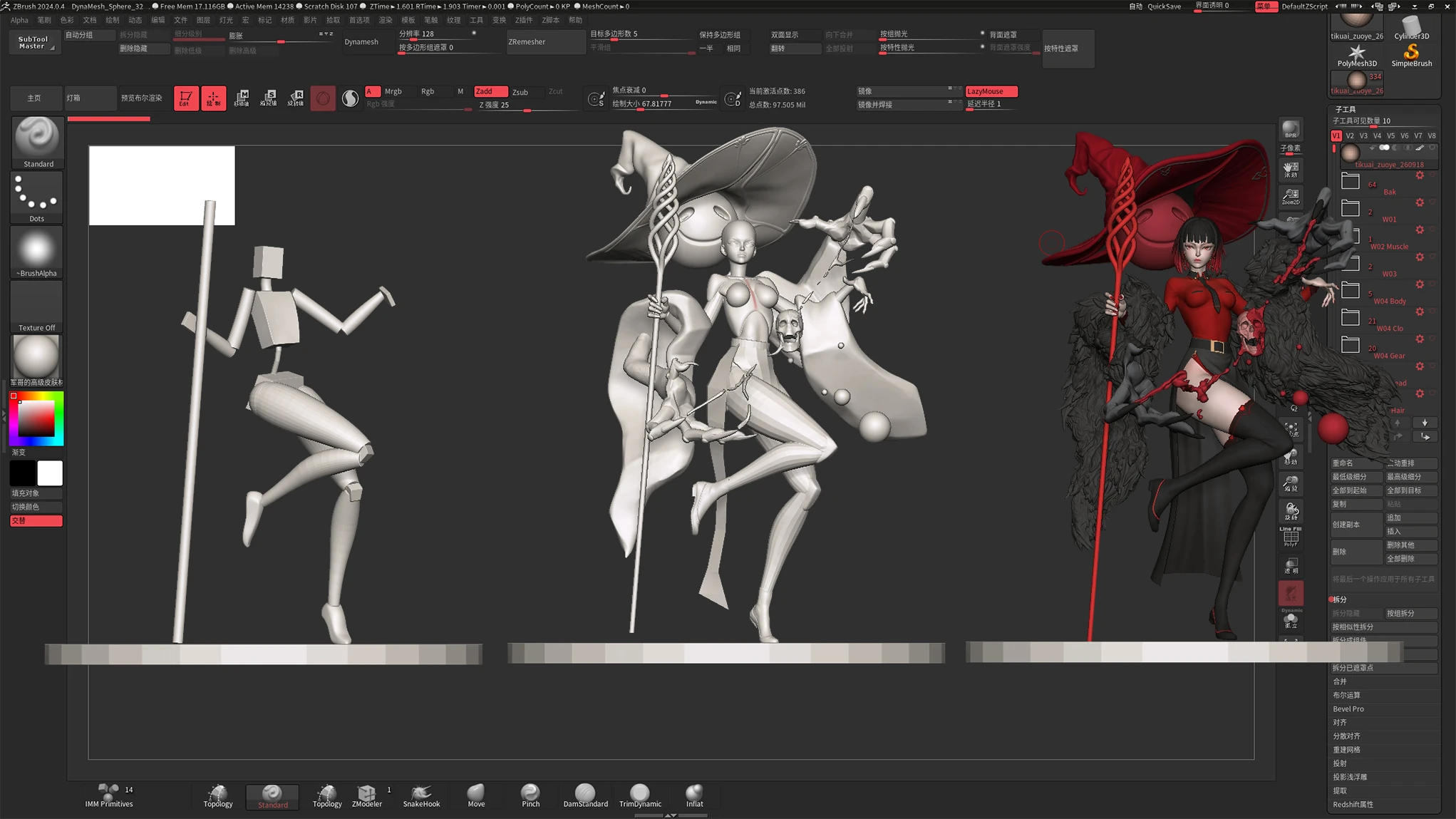
Task: Expand the 拆分 section header
Action: click(x=1340, y=599)
